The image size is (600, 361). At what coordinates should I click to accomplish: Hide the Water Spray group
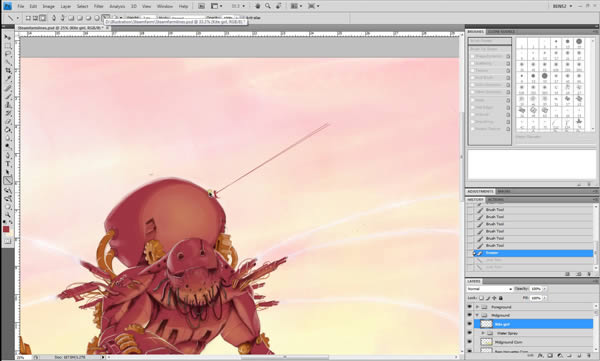point(470,333)
